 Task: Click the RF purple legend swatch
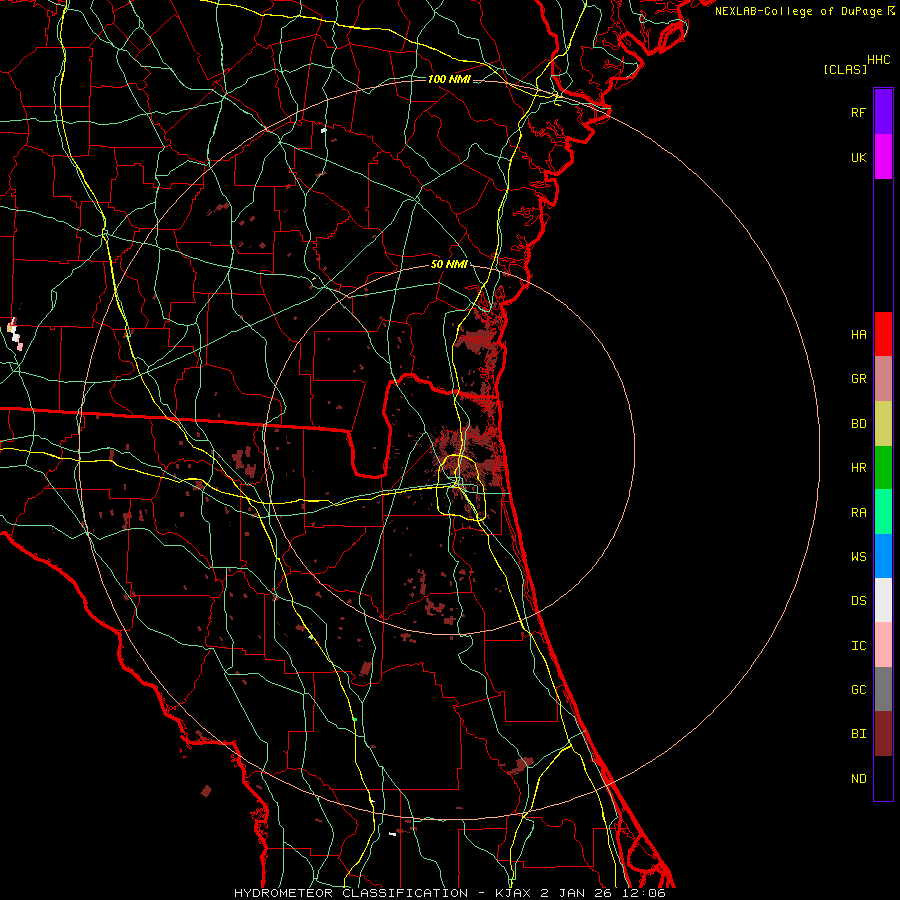click(883, 112)
